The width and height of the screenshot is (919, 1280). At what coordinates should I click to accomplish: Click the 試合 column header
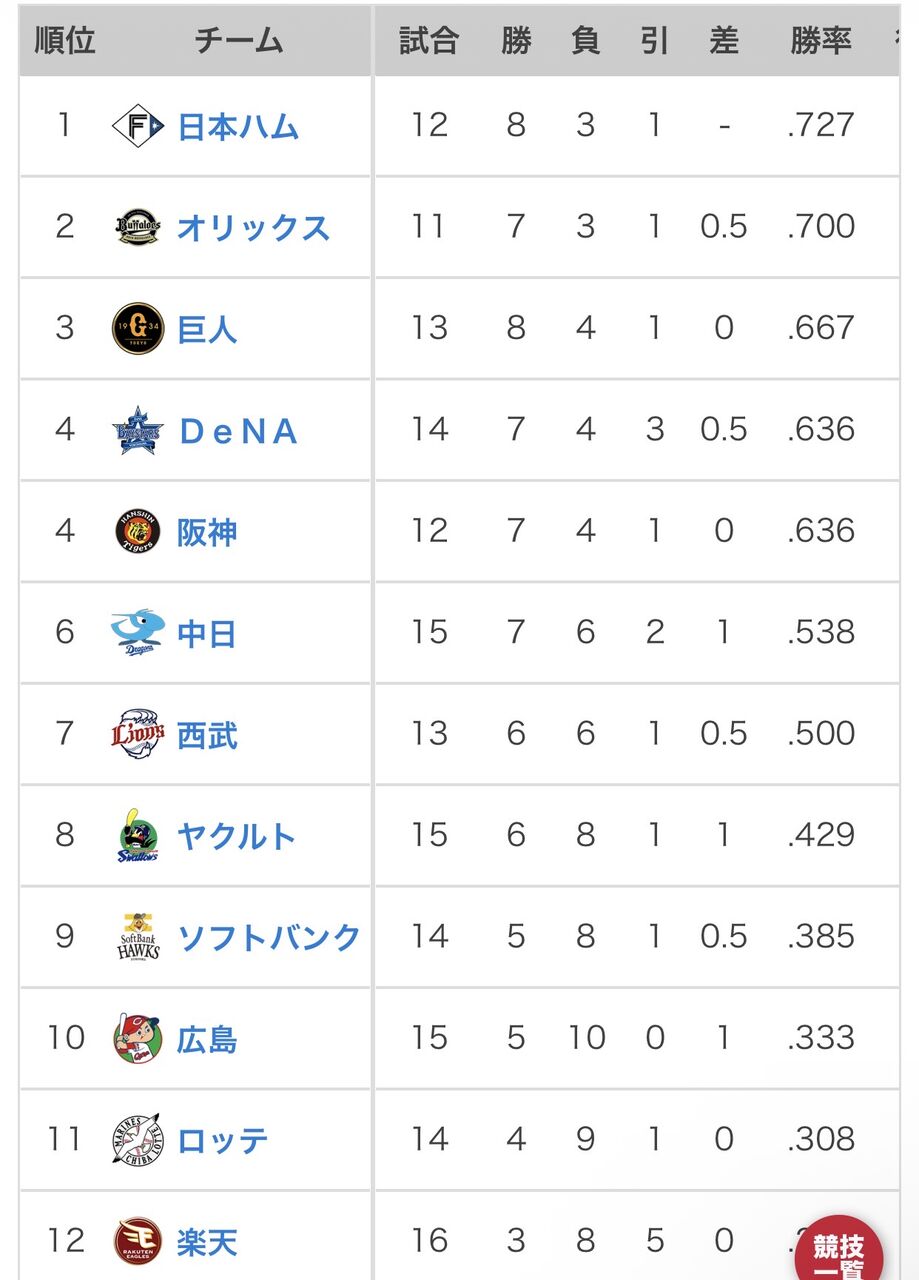(428, 41)
